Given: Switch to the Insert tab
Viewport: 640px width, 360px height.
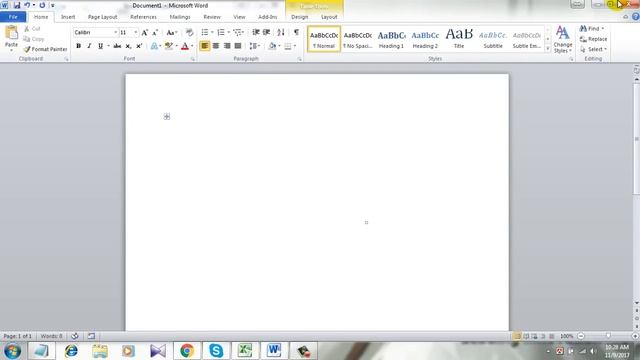Looking at the screenshot, I should [x=68, y=17].
